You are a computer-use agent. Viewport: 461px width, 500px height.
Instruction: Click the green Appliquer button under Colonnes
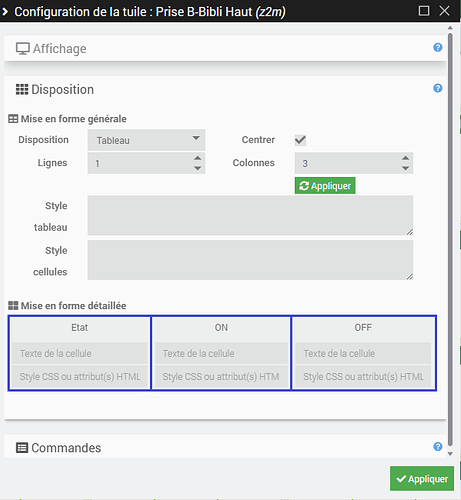pyautogui.click(x=325, y=186)
